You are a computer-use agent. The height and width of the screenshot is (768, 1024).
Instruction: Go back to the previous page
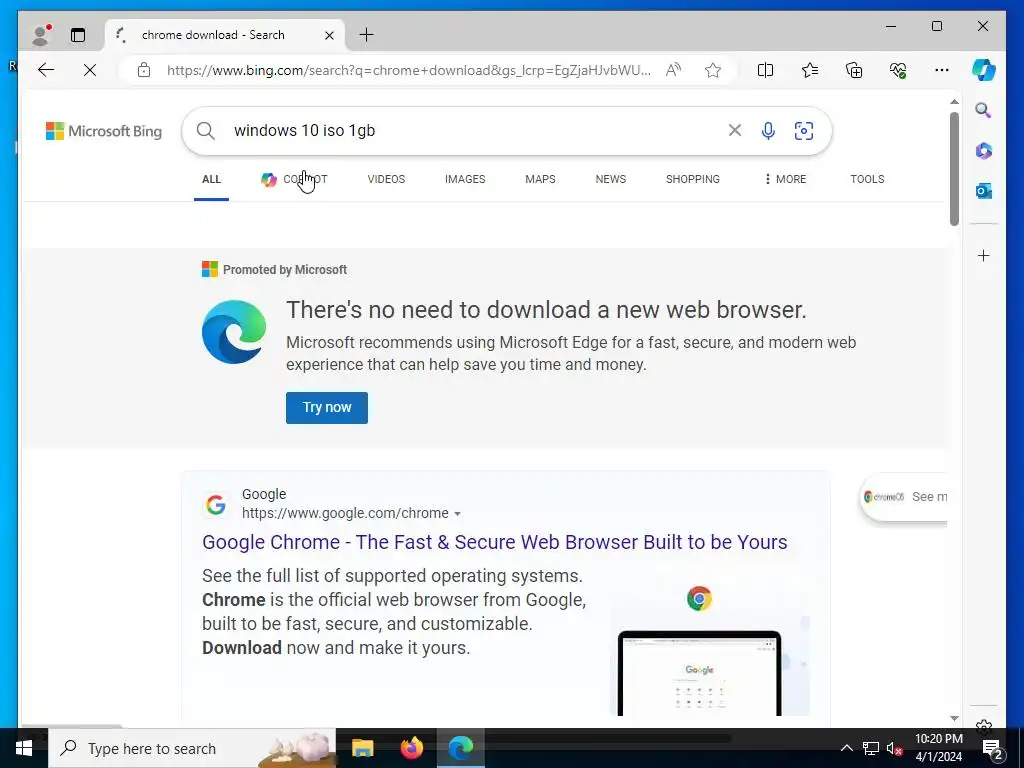(46, 70)
